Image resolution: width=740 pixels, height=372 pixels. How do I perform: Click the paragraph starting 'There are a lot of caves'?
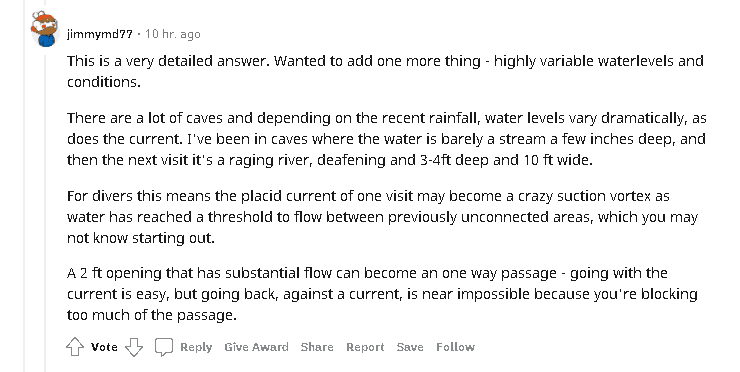click(387, 139)
